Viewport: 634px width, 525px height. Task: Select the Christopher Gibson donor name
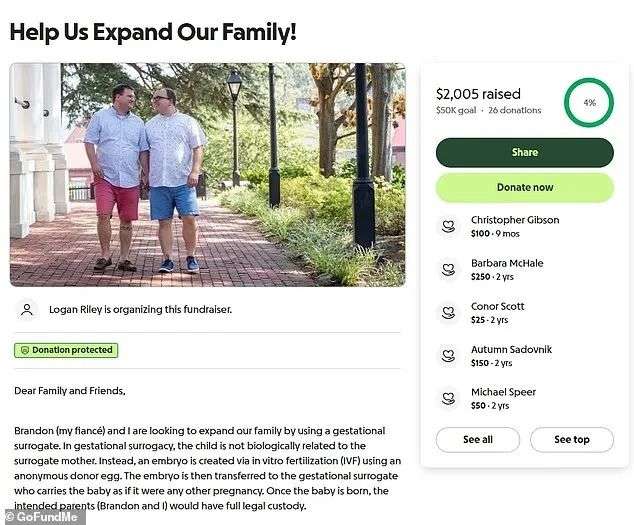tap(514, 220)
